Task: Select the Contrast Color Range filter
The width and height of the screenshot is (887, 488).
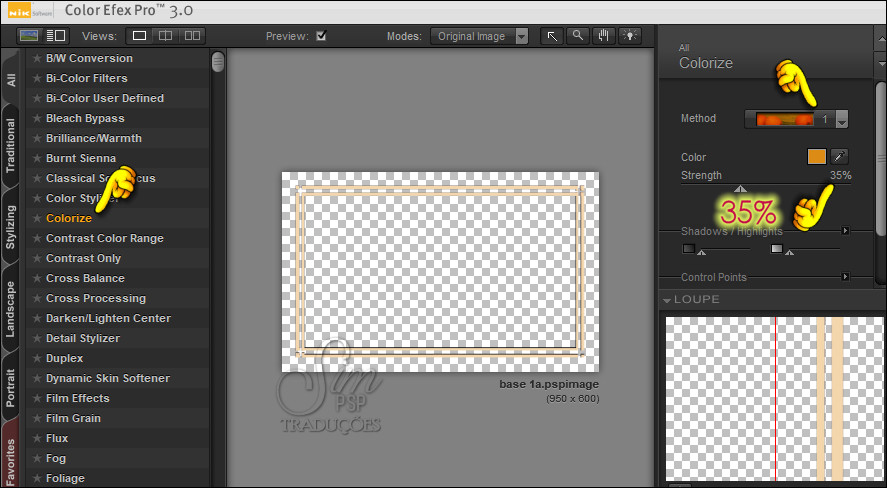Action: coord(105,238)
